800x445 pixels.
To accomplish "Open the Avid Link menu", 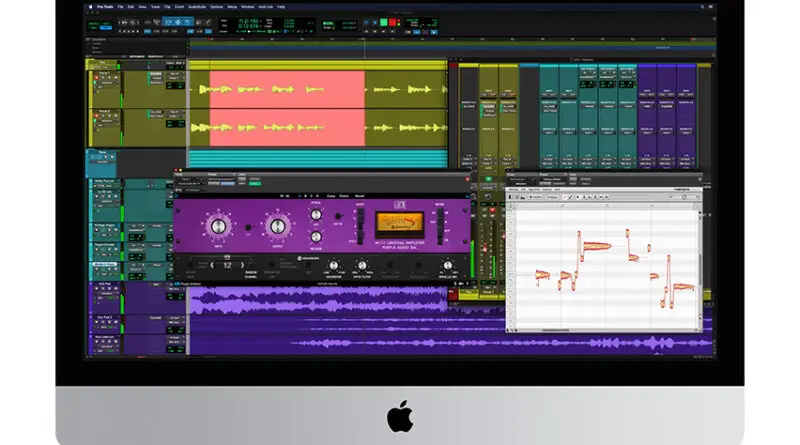I will pyautogui.click(x=266, y=7).
